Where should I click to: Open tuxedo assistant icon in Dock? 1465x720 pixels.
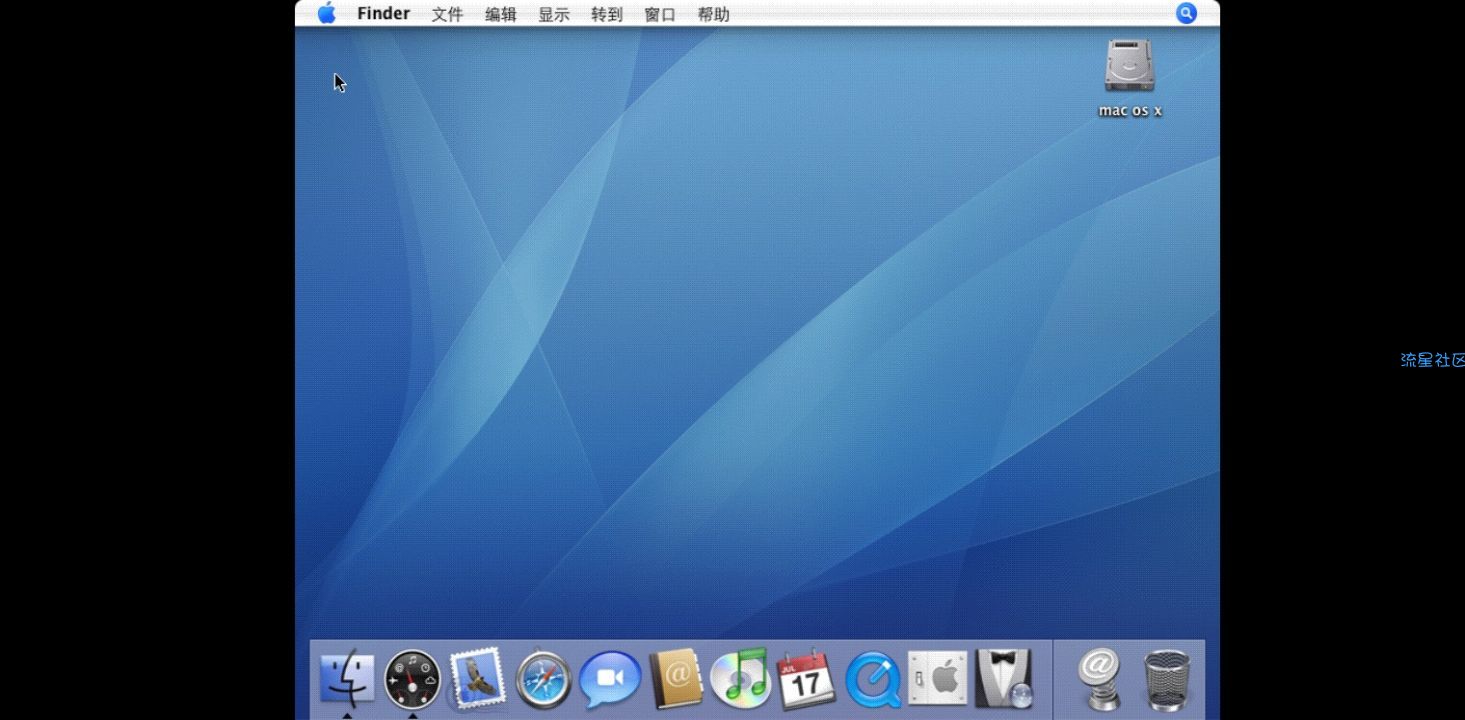1003,679
